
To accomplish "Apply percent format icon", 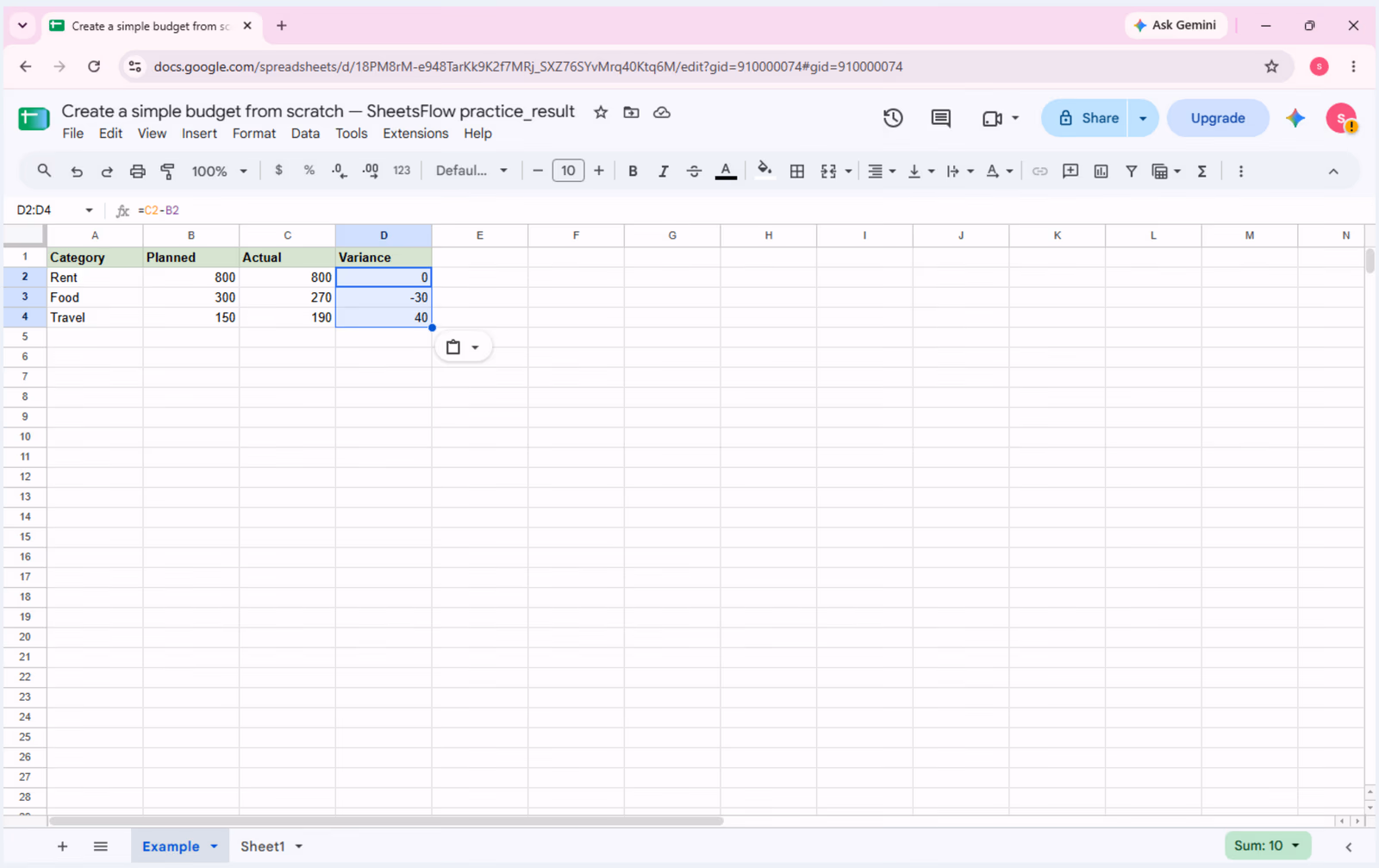I will point(309,171).
